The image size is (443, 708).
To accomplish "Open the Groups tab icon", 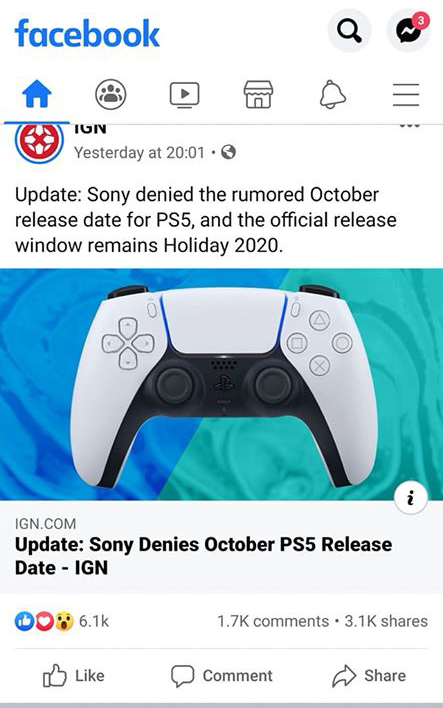I will point(111,95).
